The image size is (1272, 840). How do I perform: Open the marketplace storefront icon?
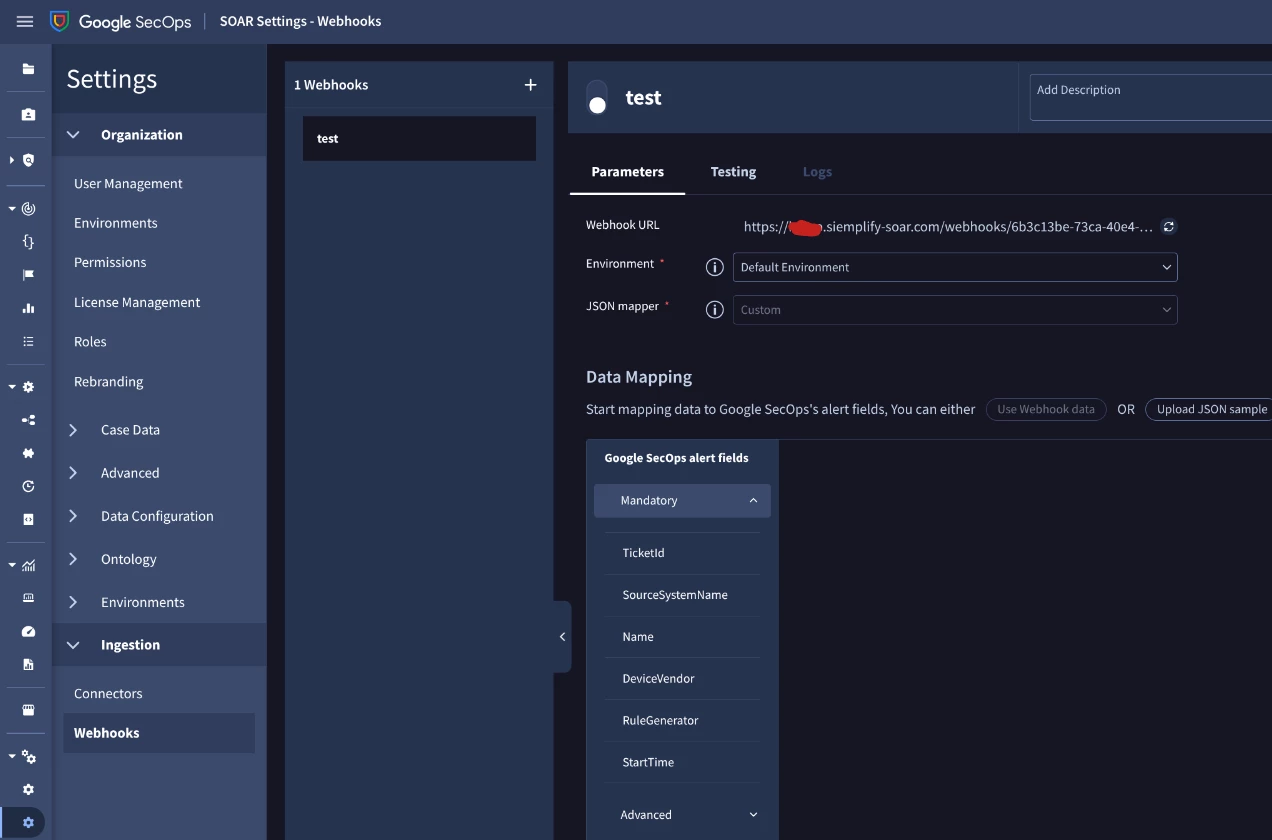[28, 710]
